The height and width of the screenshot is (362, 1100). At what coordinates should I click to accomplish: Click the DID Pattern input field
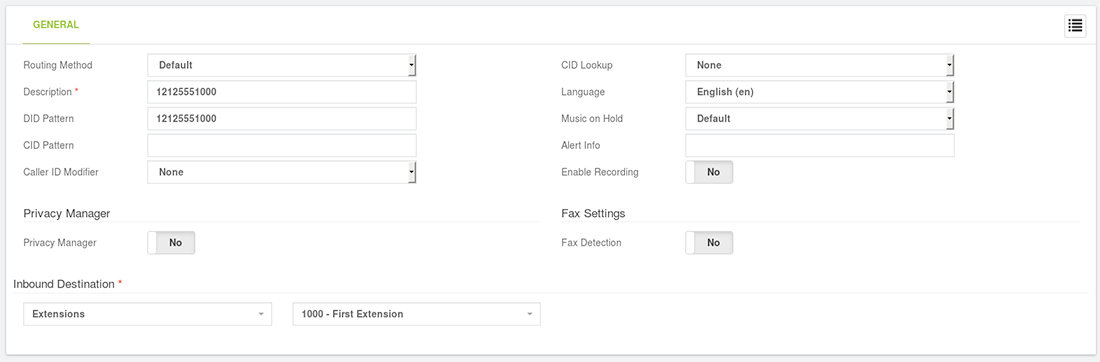click(282, 119)
